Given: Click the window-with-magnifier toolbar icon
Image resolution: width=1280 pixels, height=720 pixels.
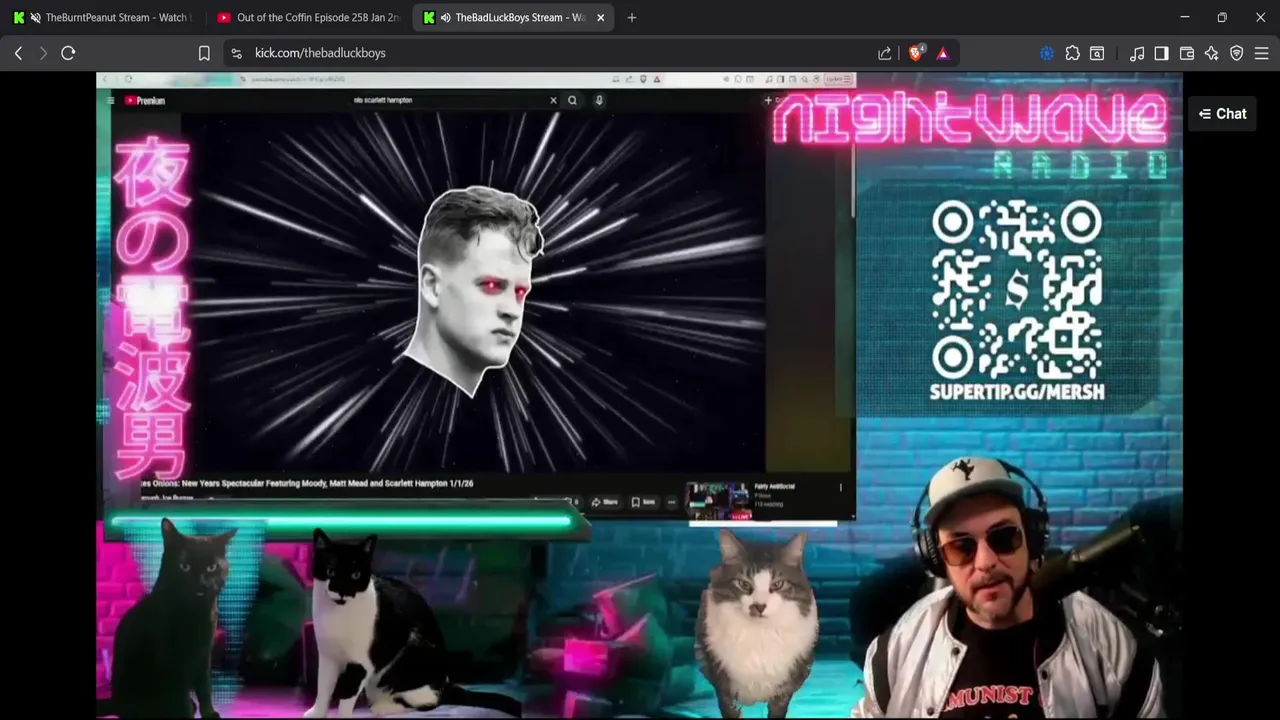Looking at the screenshot, I should tap(1097, 53).
